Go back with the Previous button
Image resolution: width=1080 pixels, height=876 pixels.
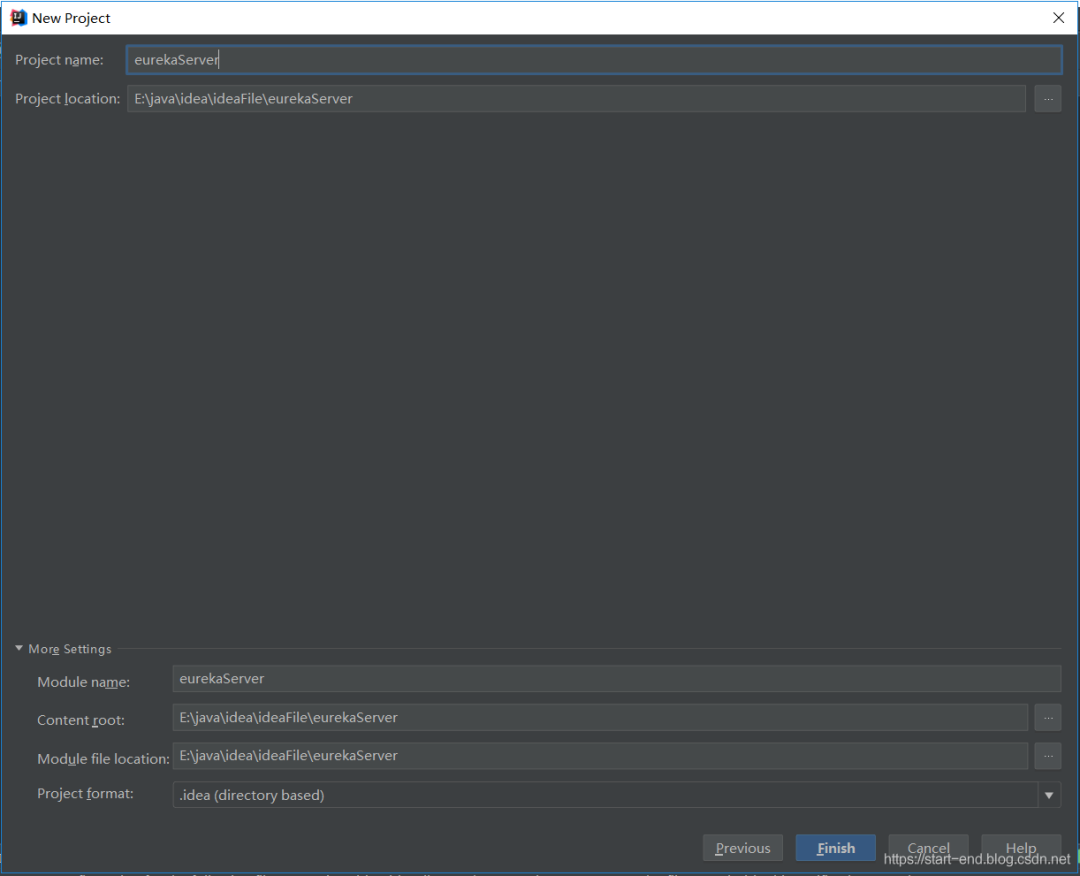coord(742,848)
